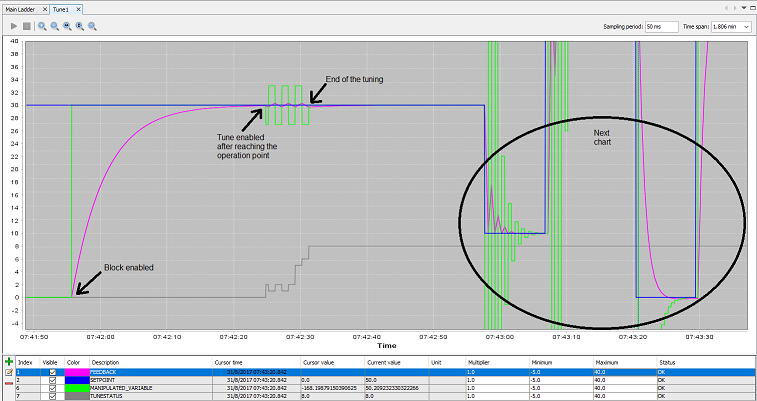This screenshot has height=401, width=757.
Task: Click FEEDBACK row maximum 40.0 cell
Action: [x=625, y=373]
